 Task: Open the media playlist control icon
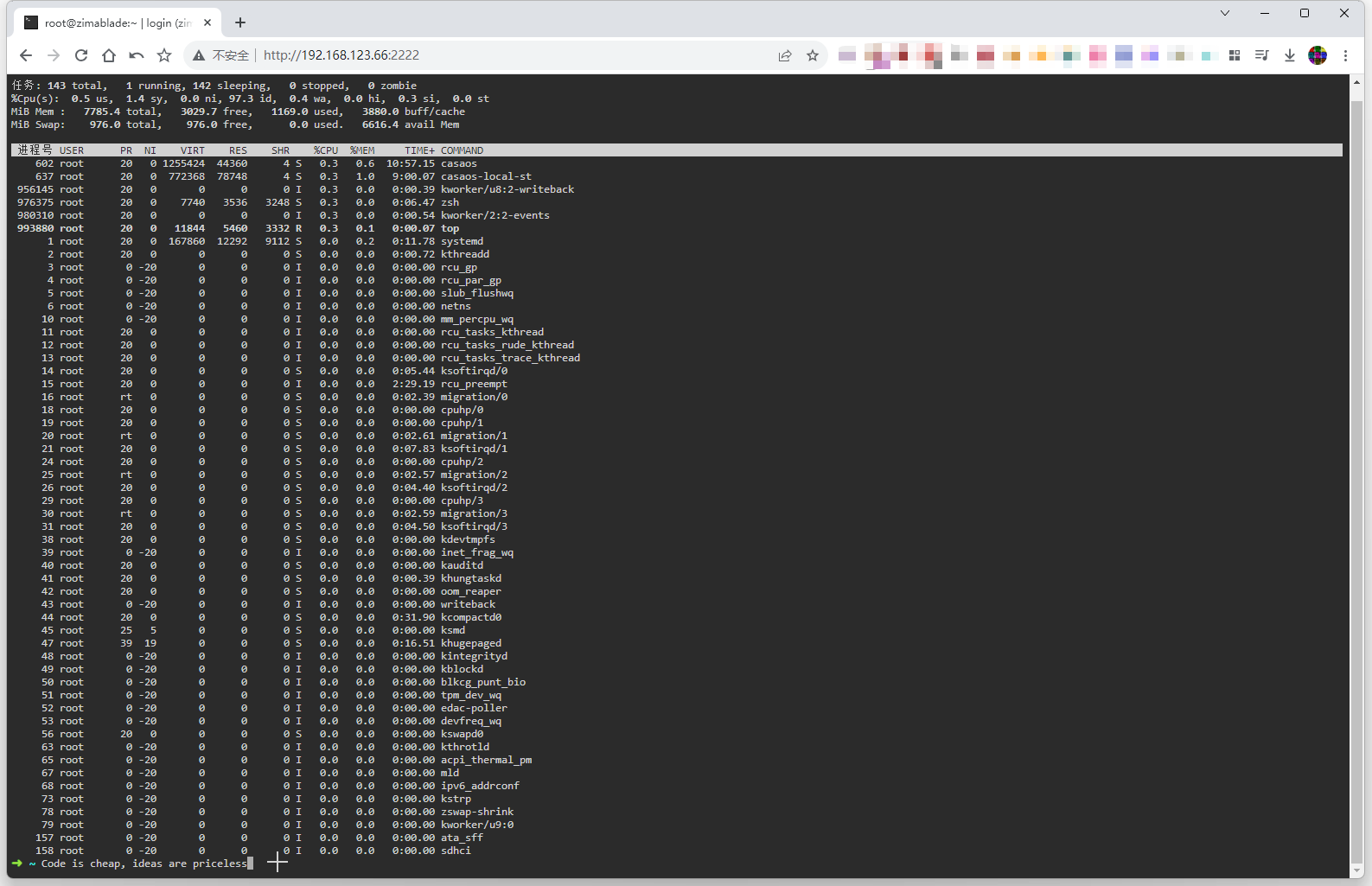coord(1262,55)
